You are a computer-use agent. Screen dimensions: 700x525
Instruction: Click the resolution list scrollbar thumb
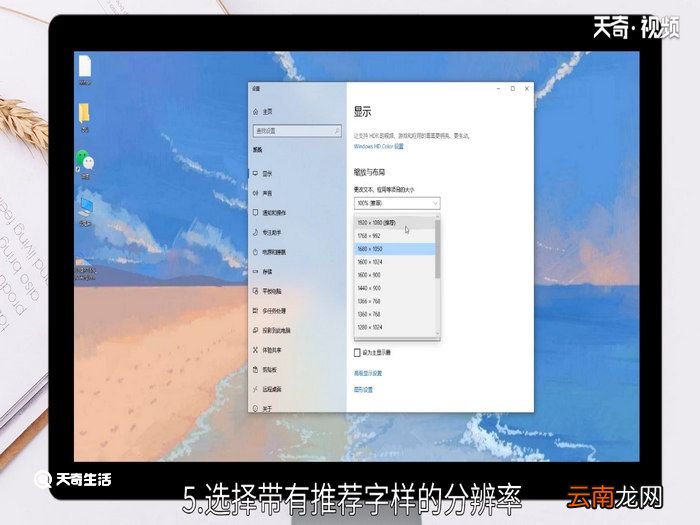pyautogui.click(x=438, y=249)
